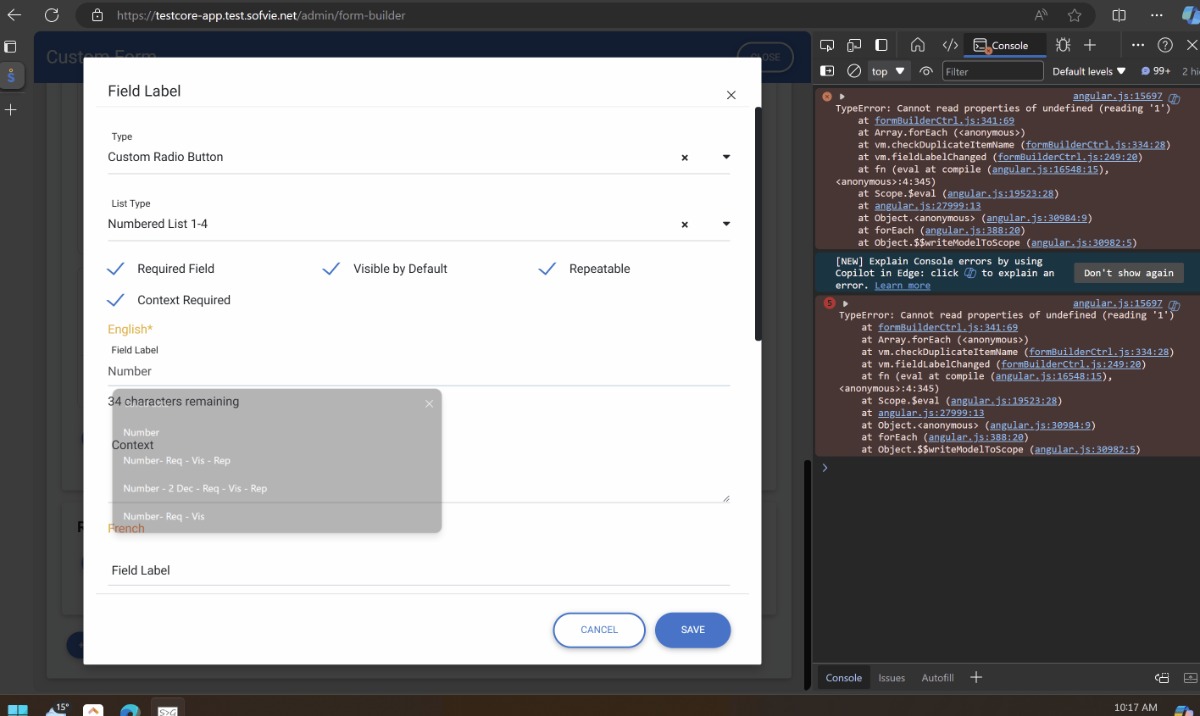Click the French Field Label input
This screenshot has height=716, width=1200.
[419, 570]
